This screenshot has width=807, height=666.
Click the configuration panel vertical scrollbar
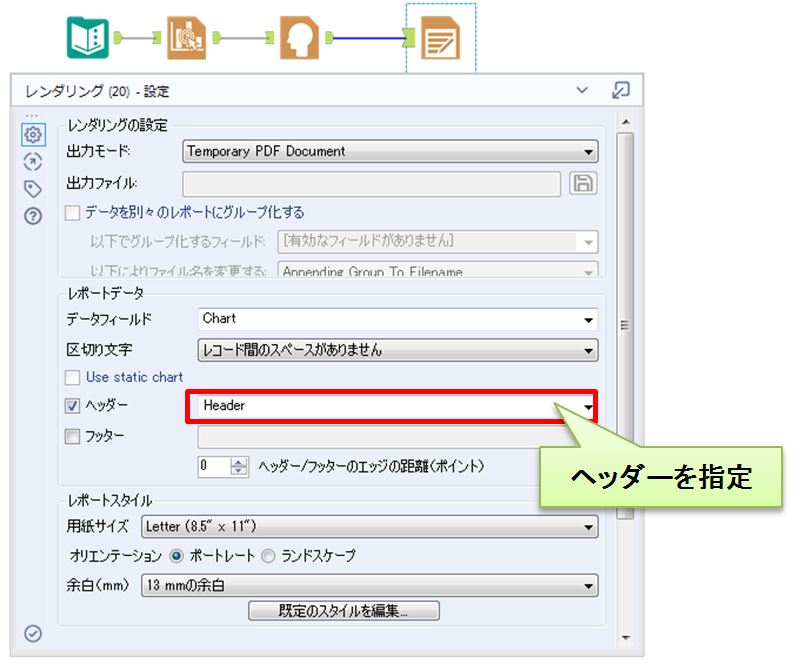coord(625,324)
